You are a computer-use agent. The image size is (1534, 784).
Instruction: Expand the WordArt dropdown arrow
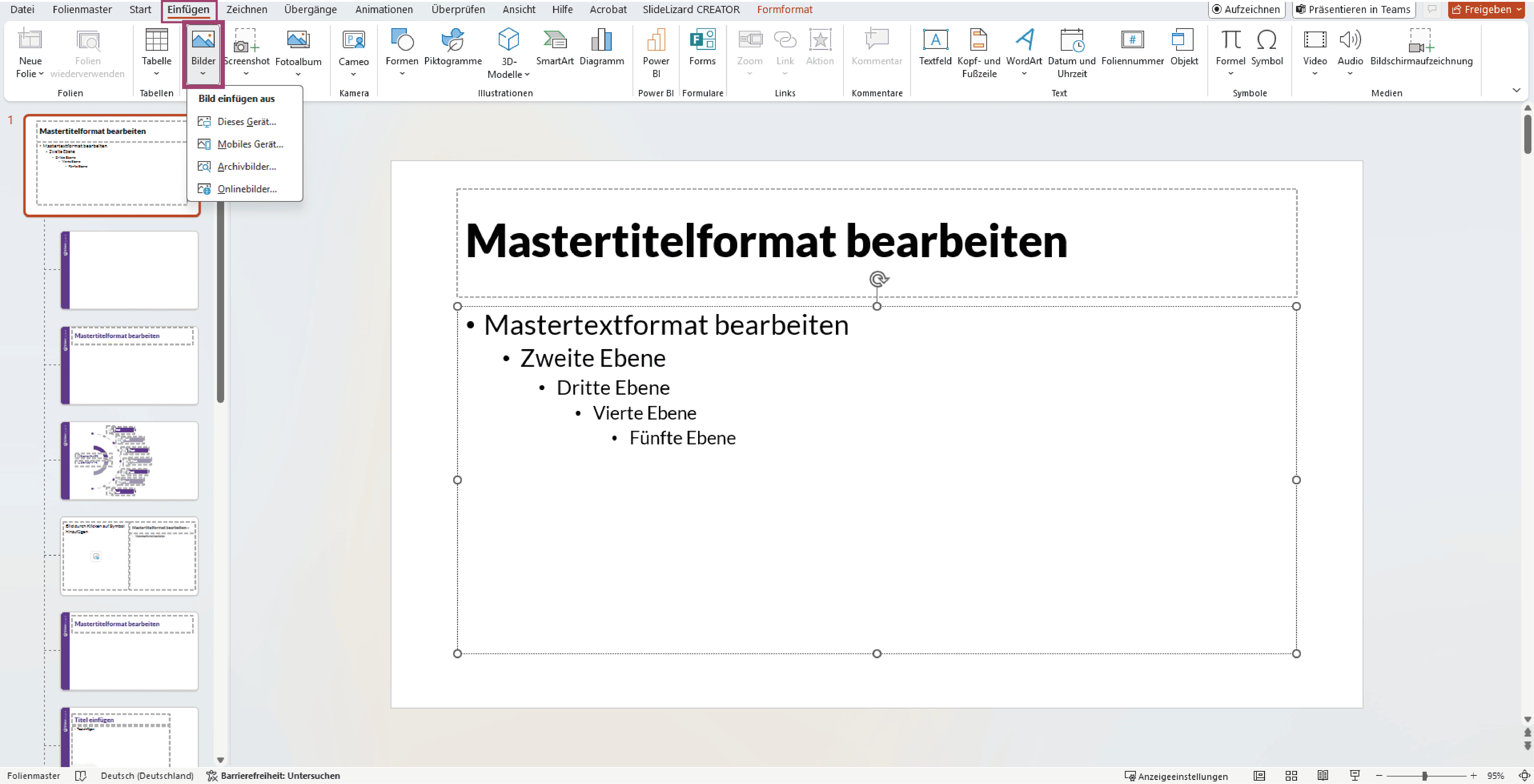(x=1024, y=74)
